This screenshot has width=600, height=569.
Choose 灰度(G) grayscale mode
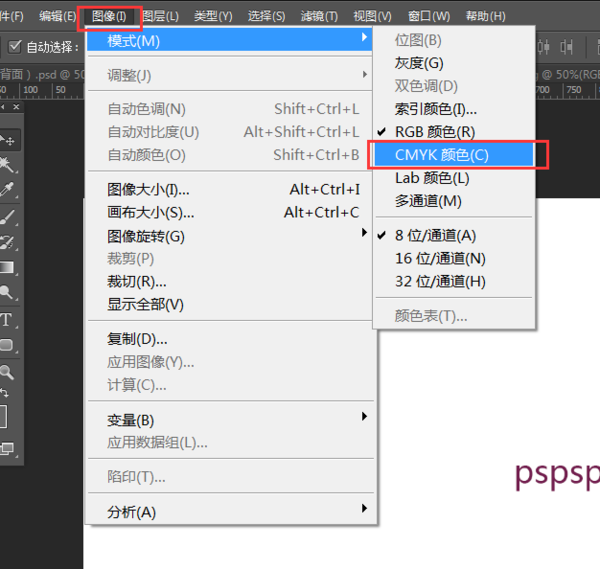pyautogui.click(x=454, y=63)
